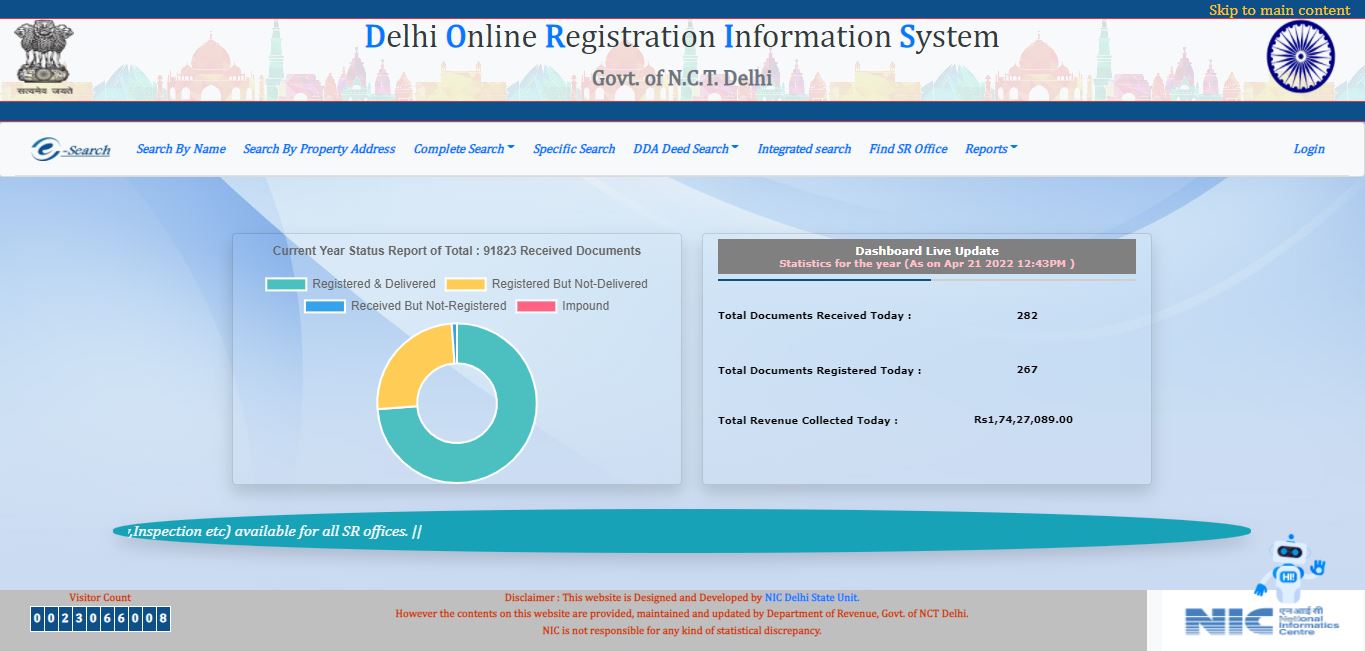The height and width of the screenshot is (651, 1365).
Task: Select Integrated search navigation item
Action: tap(803, 148)
